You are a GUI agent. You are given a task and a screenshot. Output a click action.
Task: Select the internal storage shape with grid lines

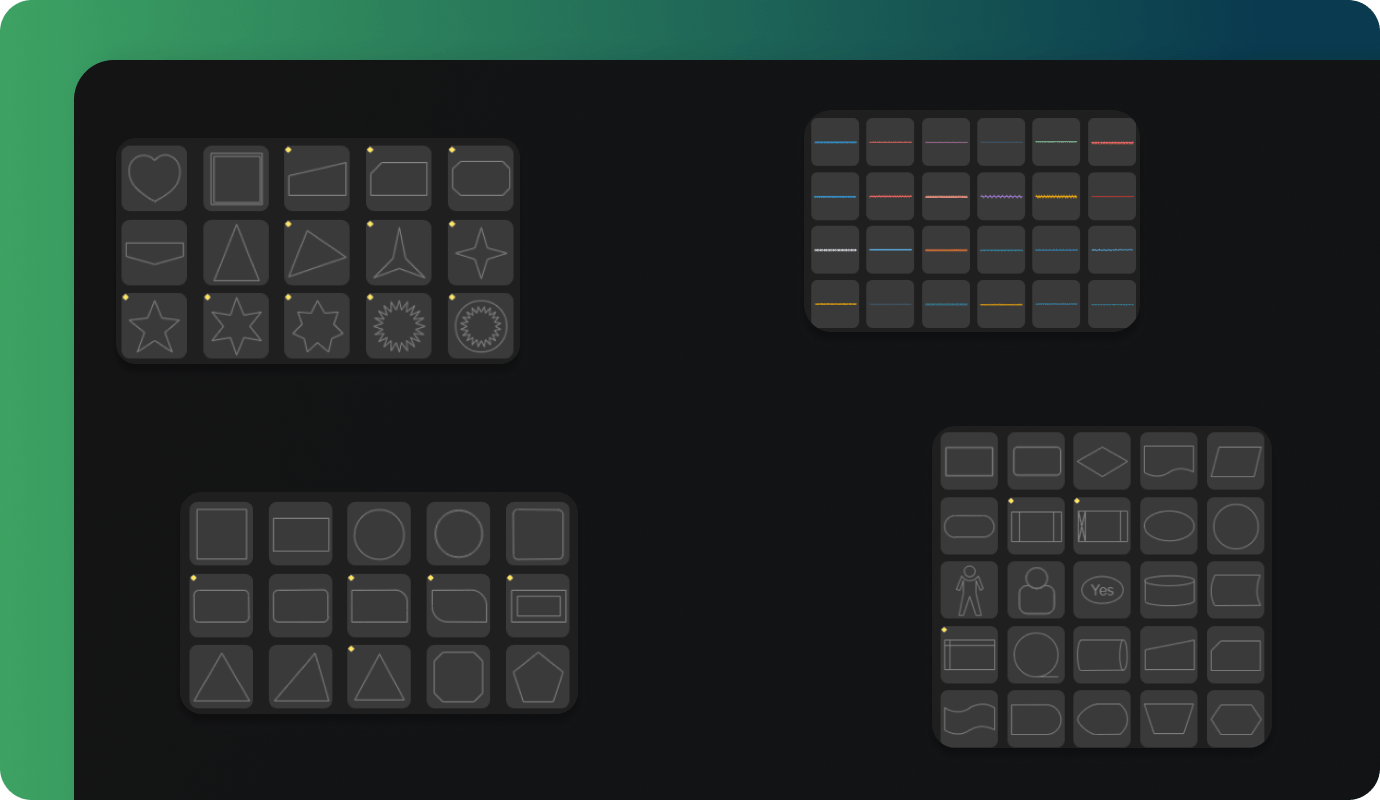click(969, 655)
